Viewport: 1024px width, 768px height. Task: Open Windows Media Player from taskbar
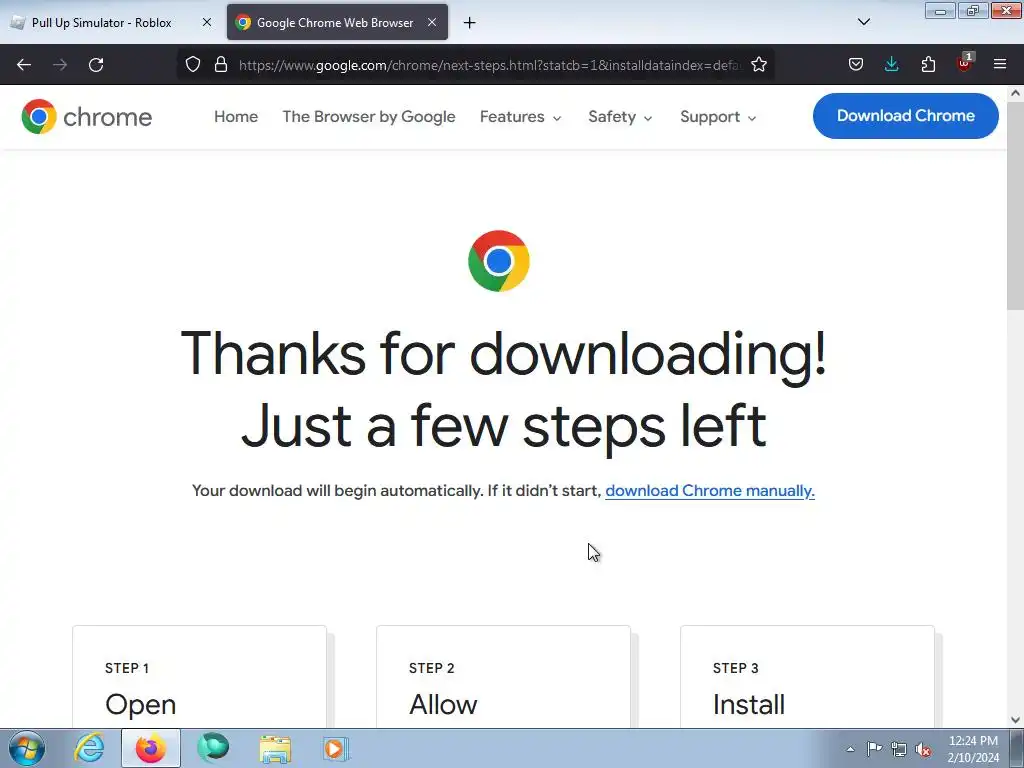(336, 748)
